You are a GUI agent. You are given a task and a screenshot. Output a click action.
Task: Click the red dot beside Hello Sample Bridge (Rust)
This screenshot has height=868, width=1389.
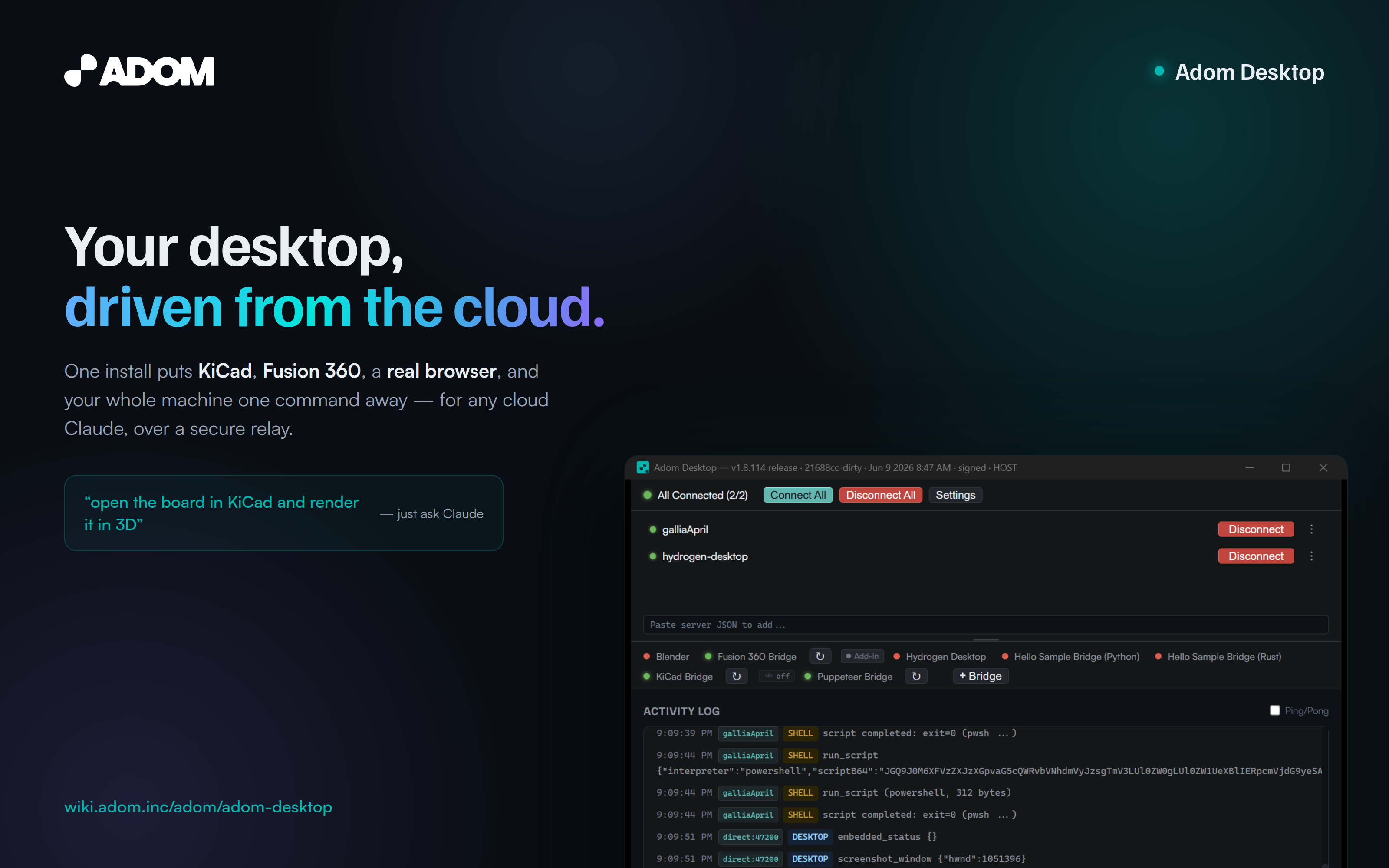(1158, 656)
